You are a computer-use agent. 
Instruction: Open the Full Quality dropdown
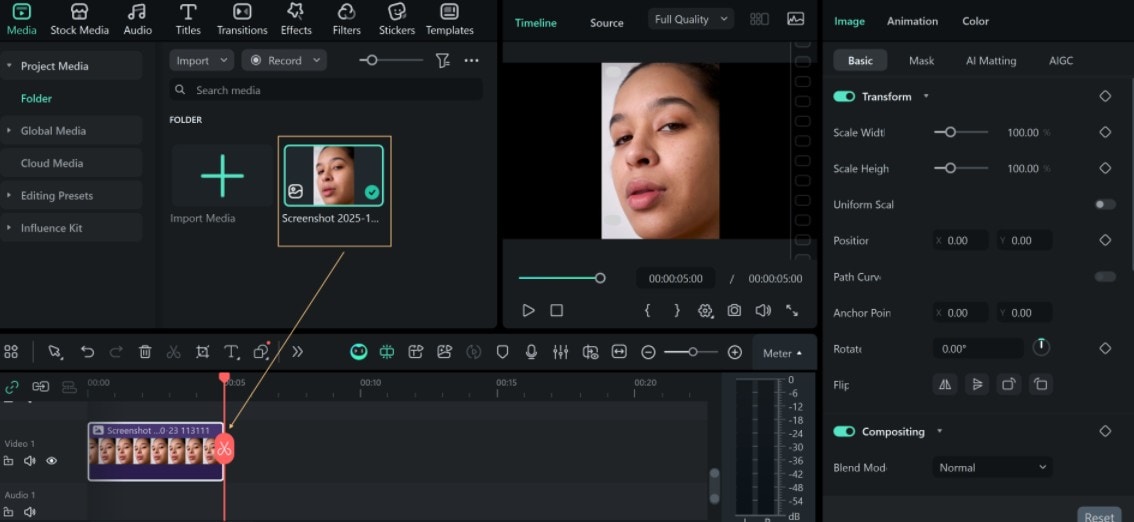[691, 20]
